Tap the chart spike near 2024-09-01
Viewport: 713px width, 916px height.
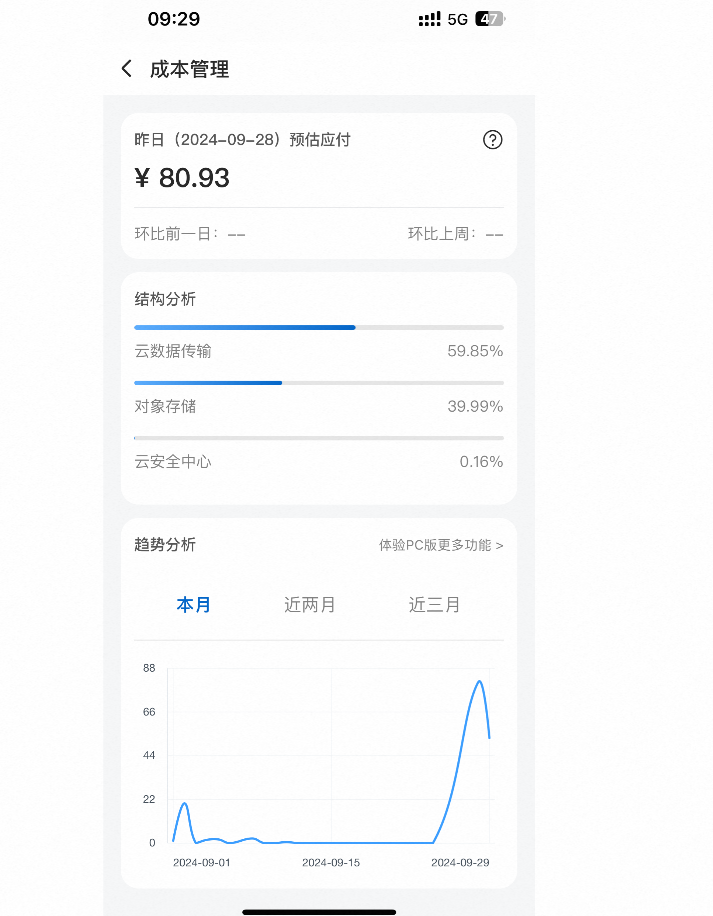pos(185,804)
